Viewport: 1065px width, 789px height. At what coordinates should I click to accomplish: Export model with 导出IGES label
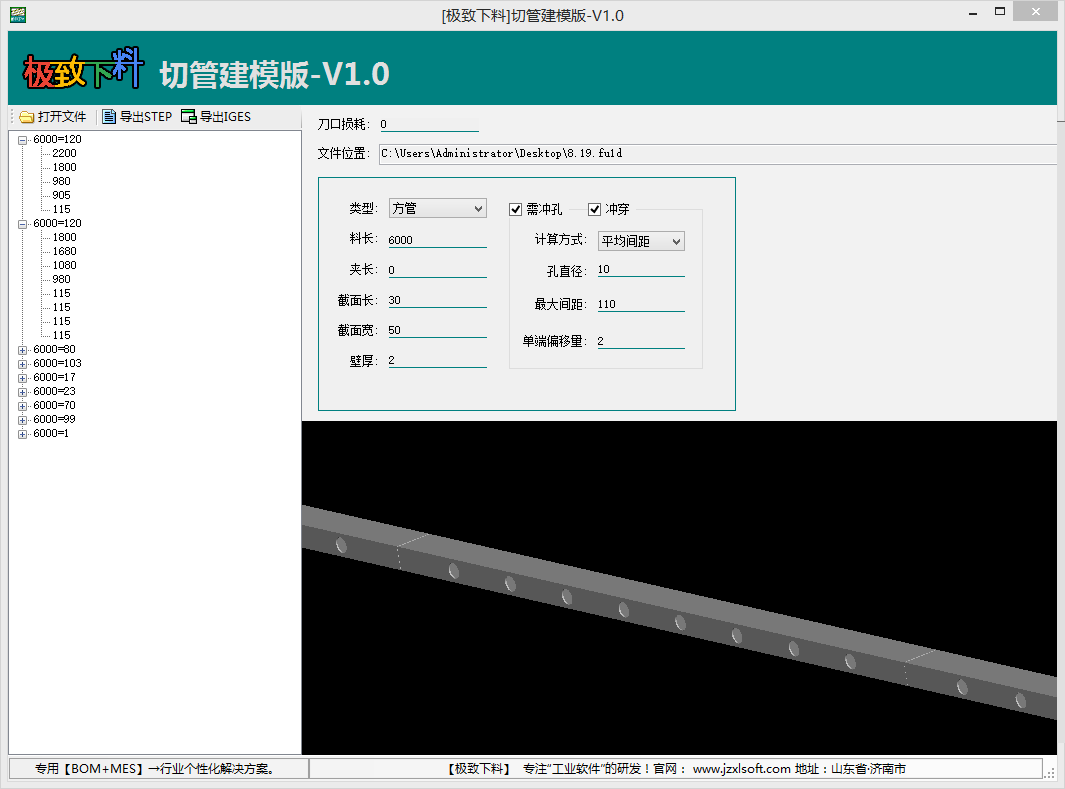point(225,117)
